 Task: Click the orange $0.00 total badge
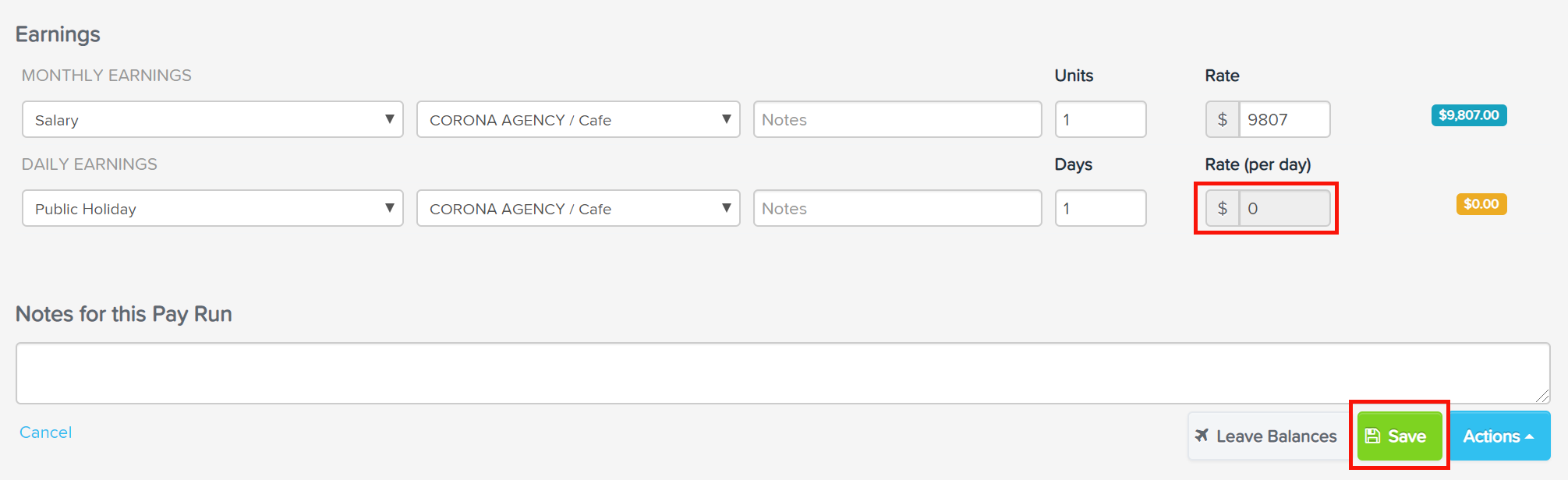coord(1481,204)
